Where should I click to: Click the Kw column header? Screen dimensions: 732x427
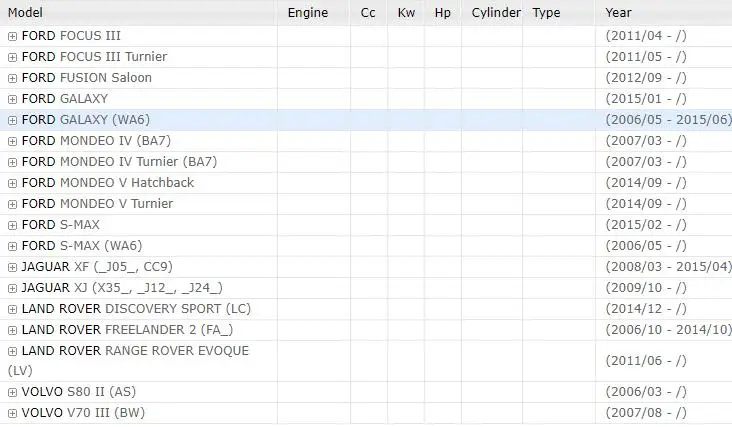pyautogui.click(x=406, y=13)
